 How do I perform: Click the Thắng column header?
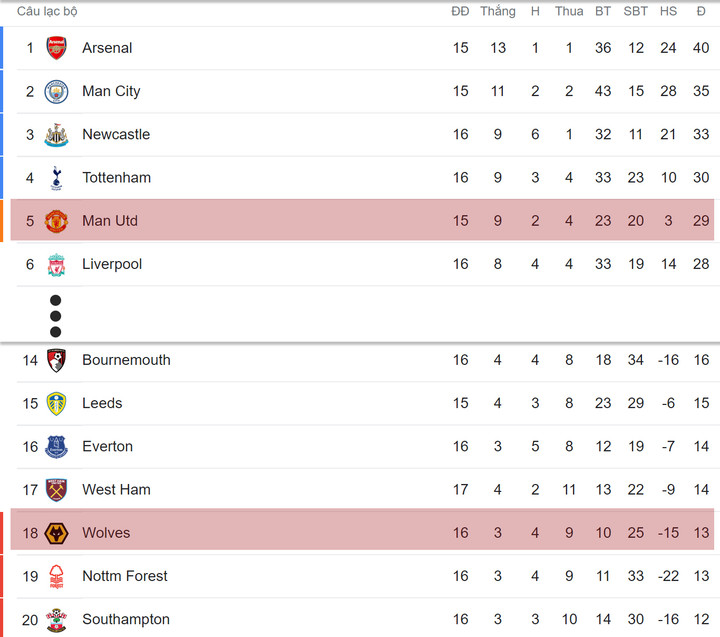[x=498, y=12]
